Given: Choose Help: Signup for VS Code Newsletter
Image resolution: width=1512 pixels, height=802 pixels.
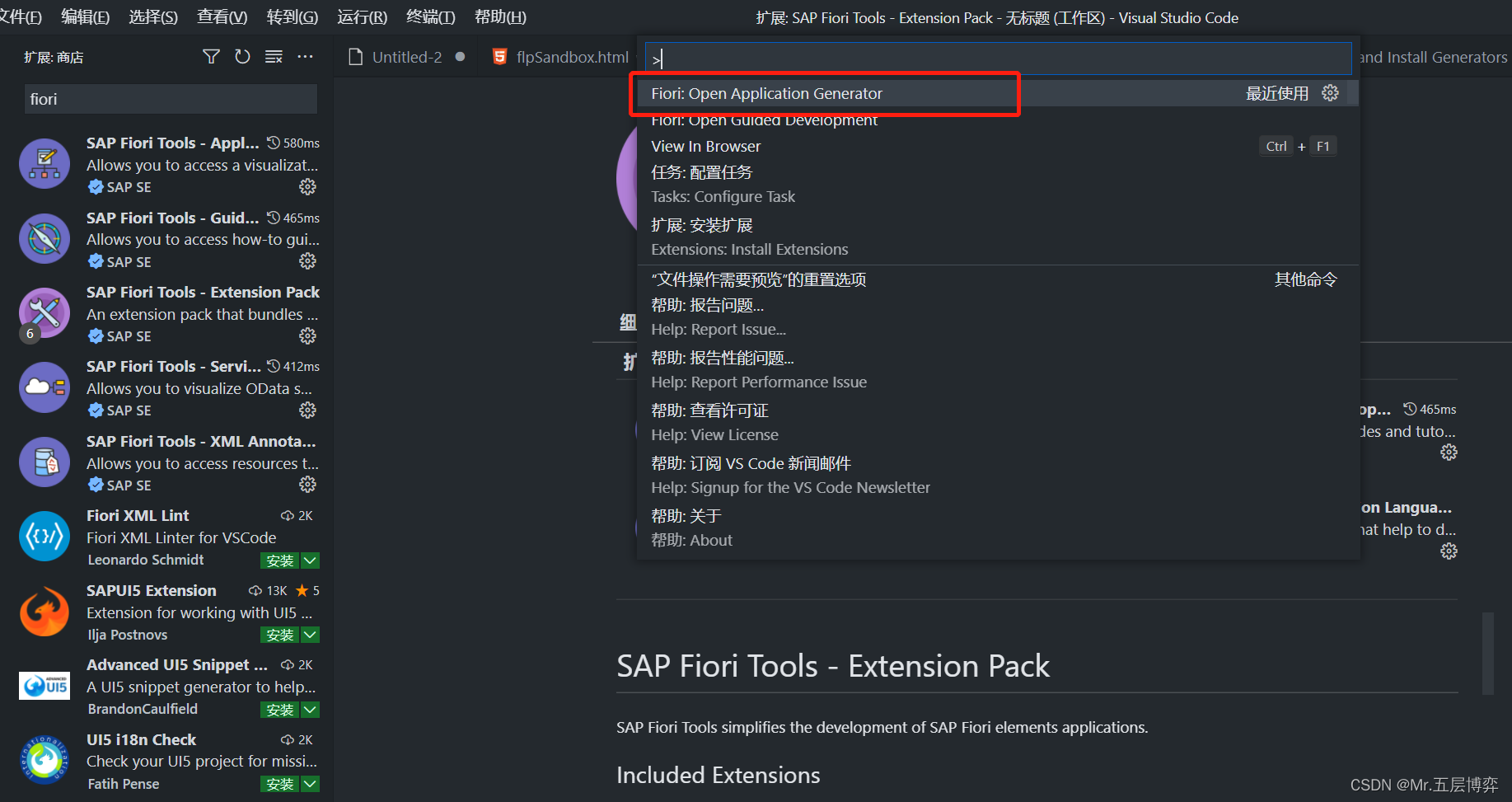Looking at the screenshot, I should 997,476.
